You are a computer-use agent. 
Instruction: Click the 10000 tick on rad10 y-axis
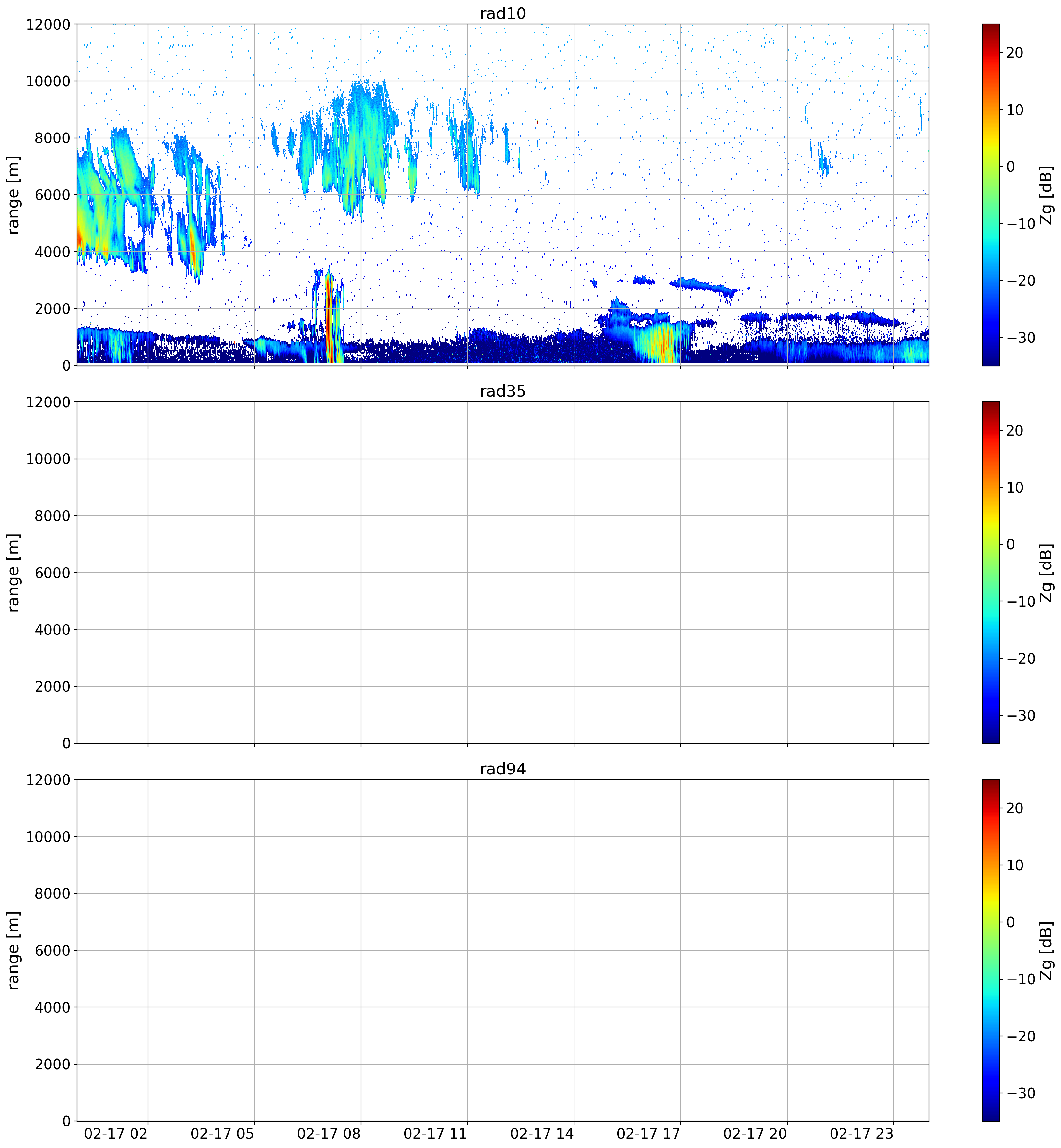(47, 81)
